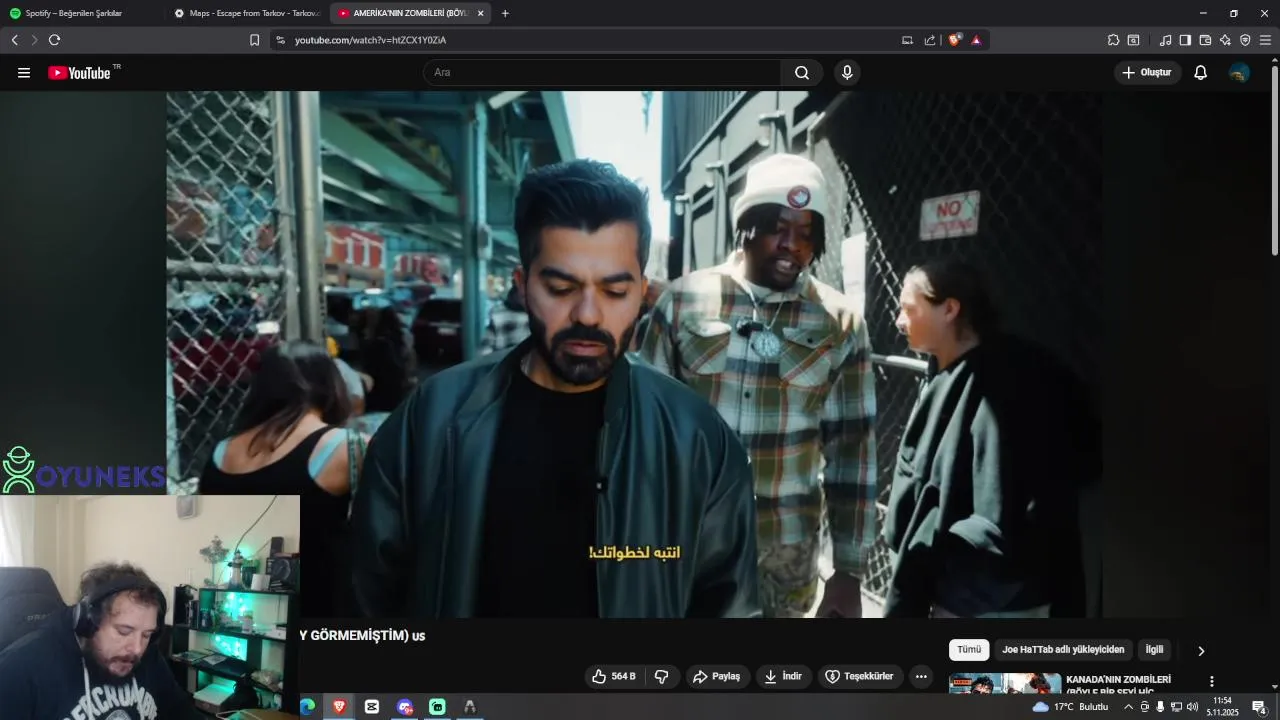Open the KANADA'NIN ZOMBİLERİ suggested video thumbnail
The image size is (1280, 720).
coord(1005,683)
